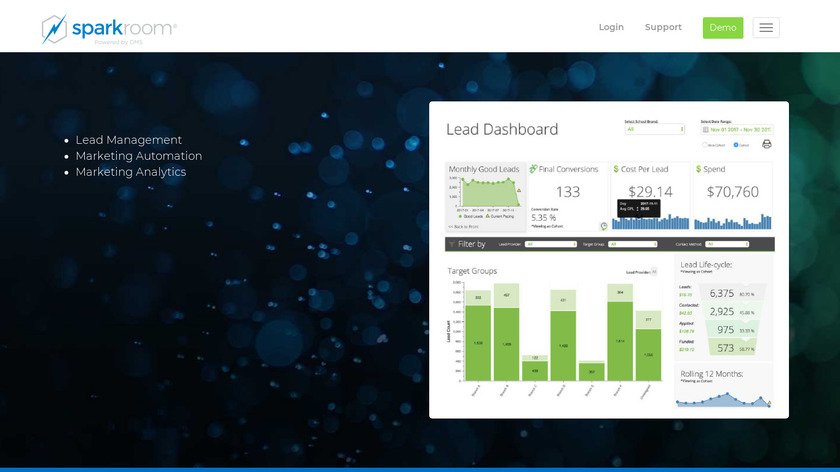Click the Lead Dashboard heading

click(502, 129)
